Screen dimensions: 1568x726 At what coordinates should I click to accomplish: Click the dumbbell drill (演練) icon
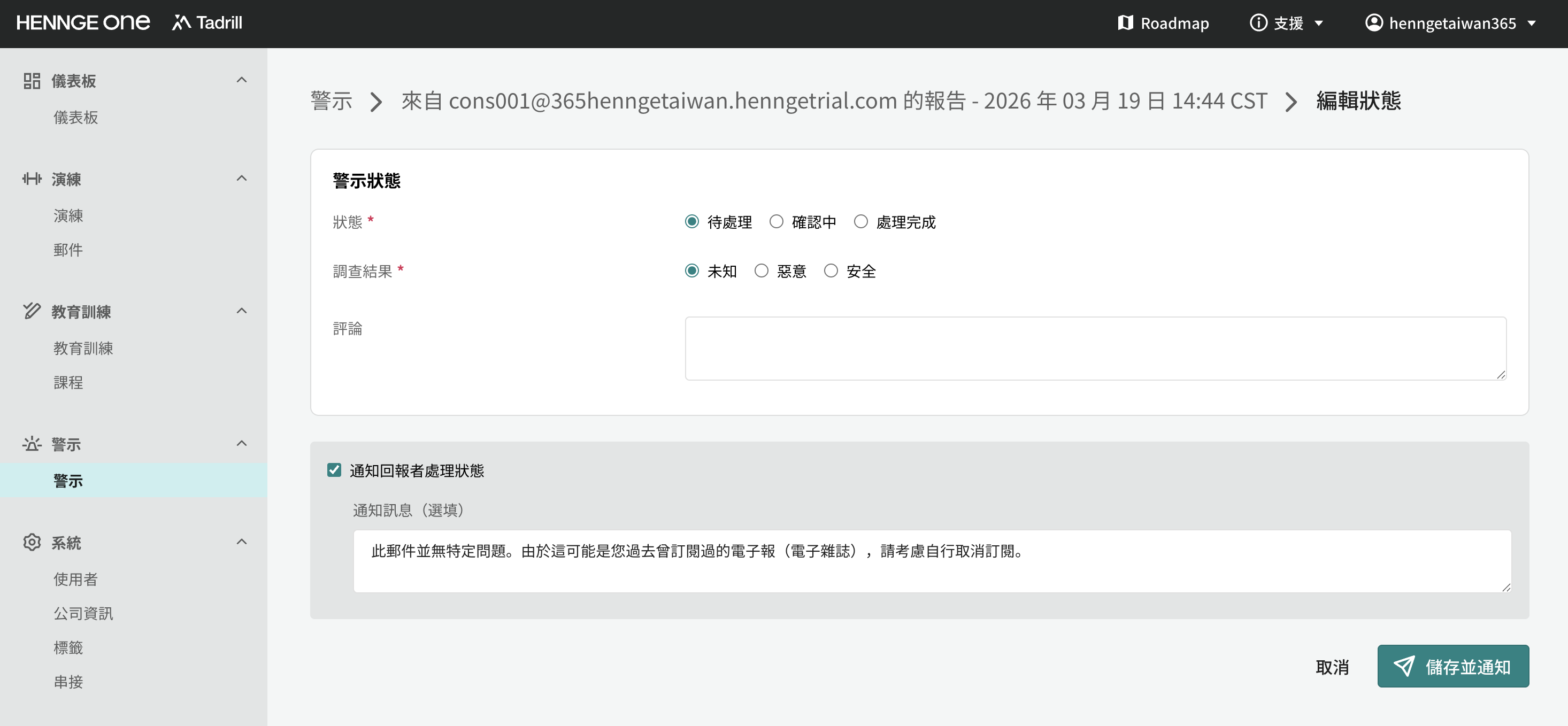(x=32, y=179)
